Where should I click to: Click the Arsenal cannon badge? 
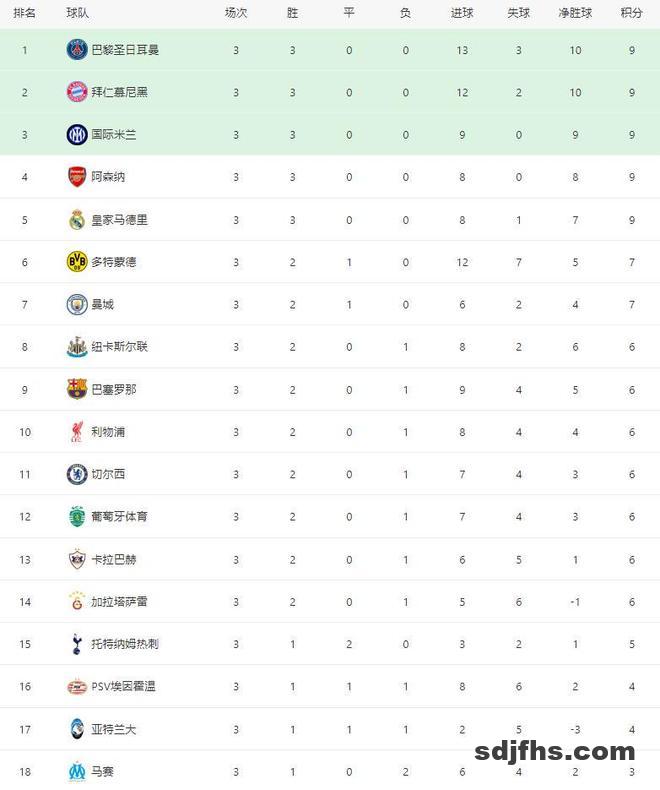tap(77, 177)
